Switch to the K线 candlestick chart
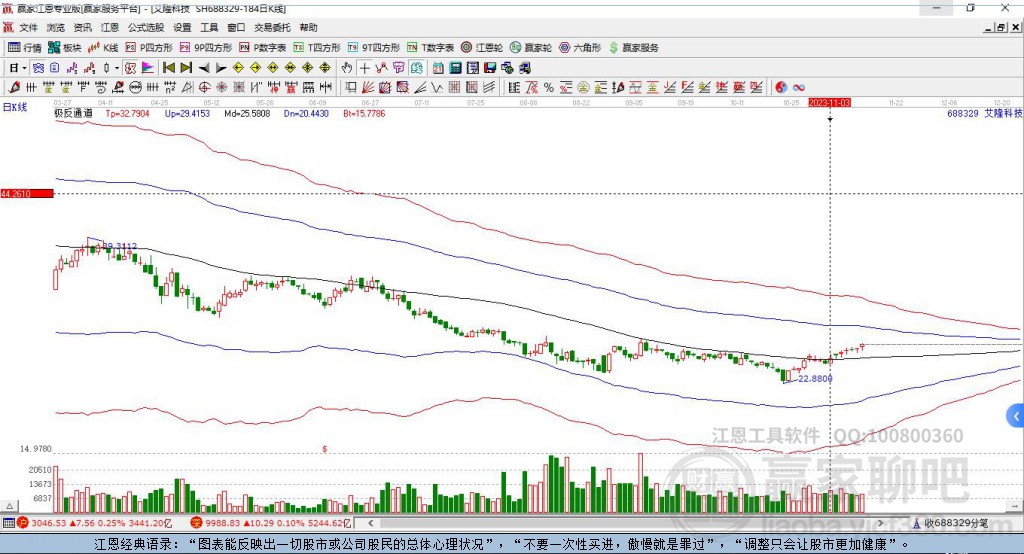The width and height of the screenshot is (1024, 554). [x=103, y=48]
